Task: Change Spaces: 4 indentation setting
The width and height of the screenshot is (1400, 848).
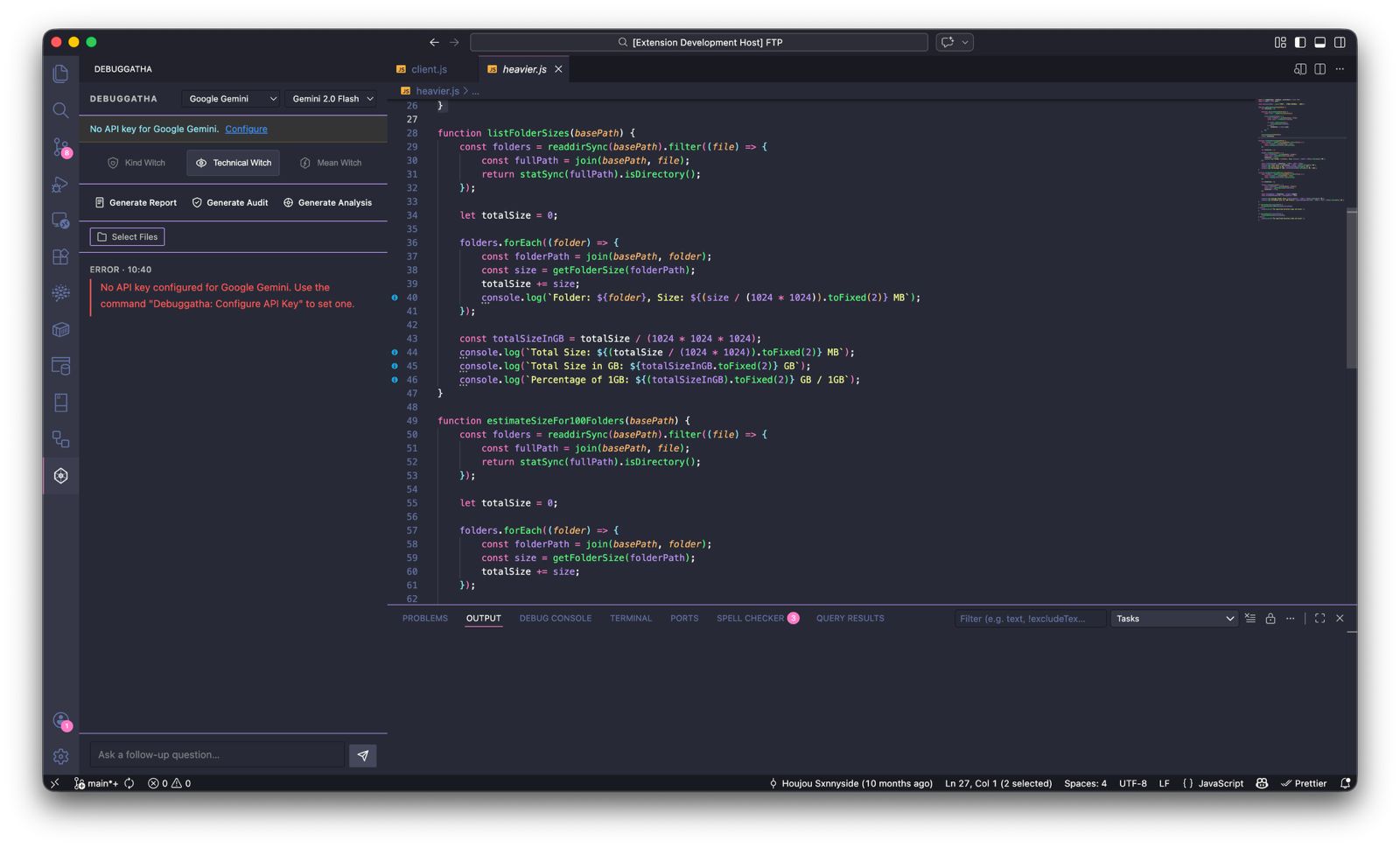Action: click(1085, 783)
